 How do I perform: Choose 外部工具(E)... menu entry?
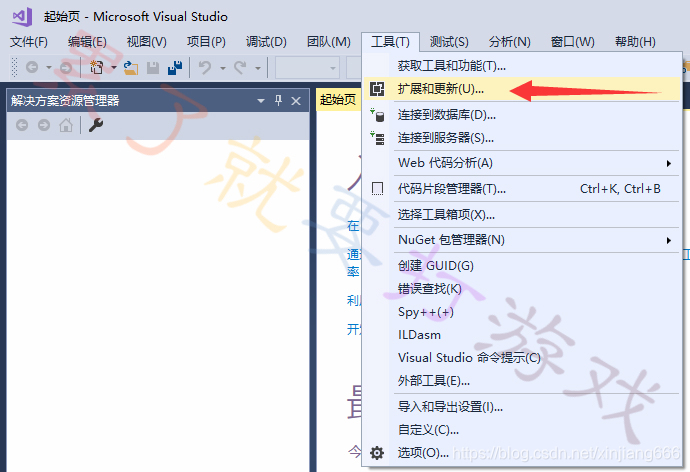coord(522,381)
